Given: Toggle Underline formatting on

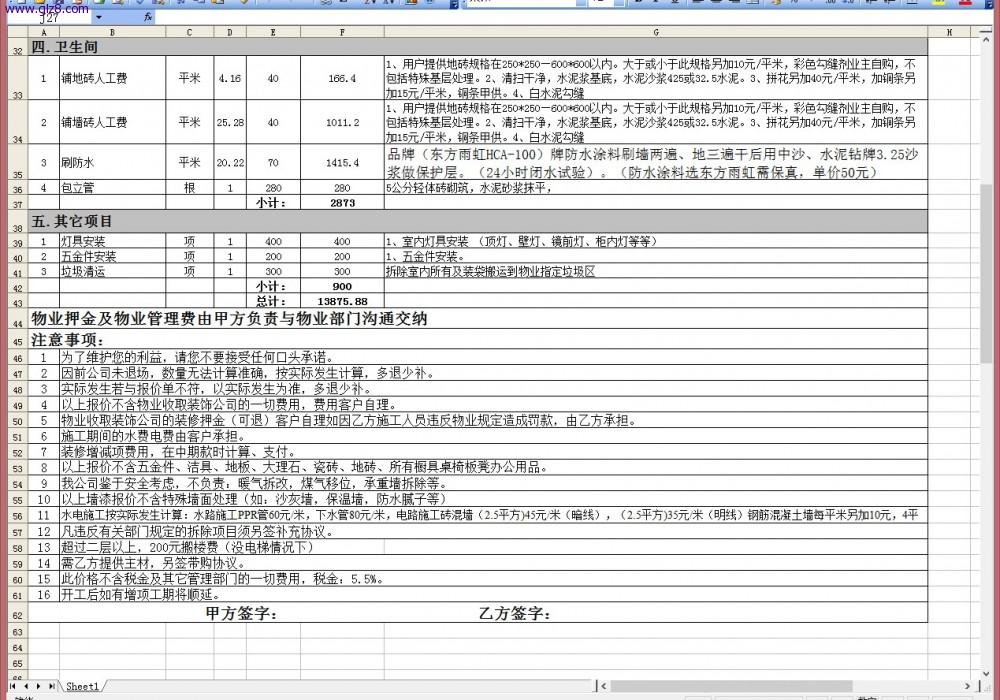Looking at the screenshot, I should [675, 3].
